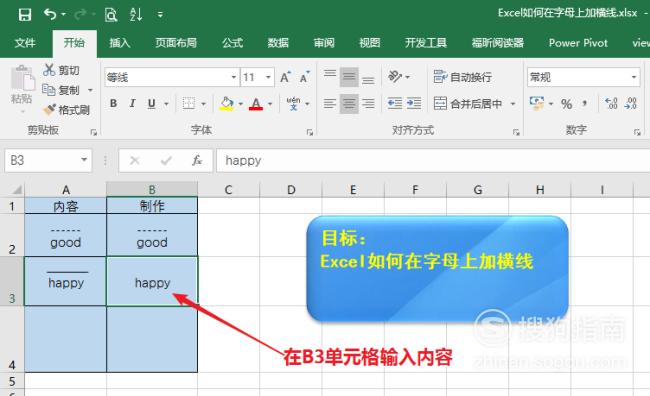Click the Insert Function fx icon

tap(197, 160)
